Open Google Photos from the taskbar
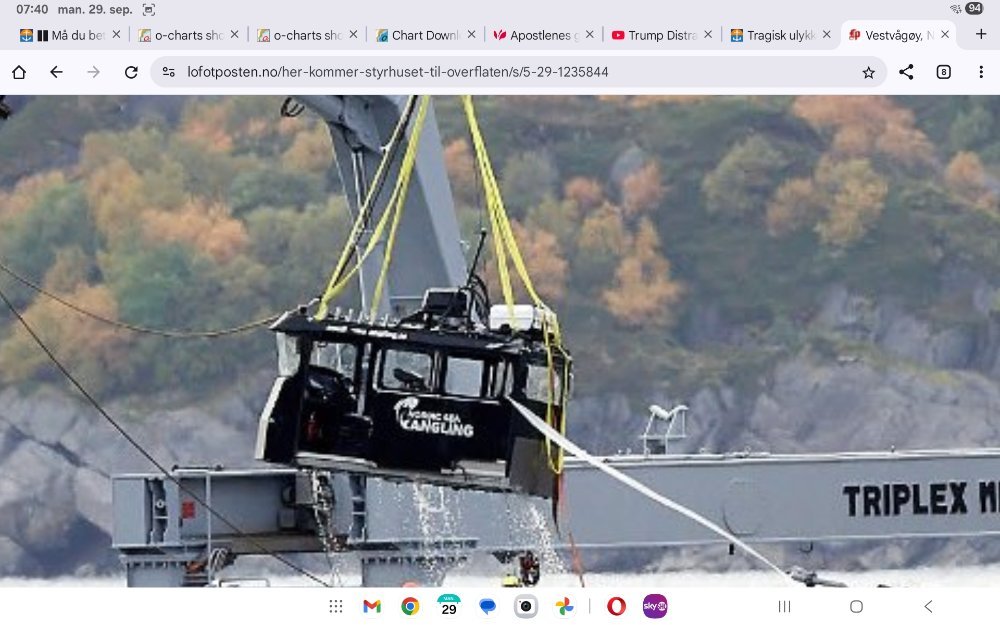The height and width of the screenshot is (625, 1000). pyautogui.click(x=564, y=606)
